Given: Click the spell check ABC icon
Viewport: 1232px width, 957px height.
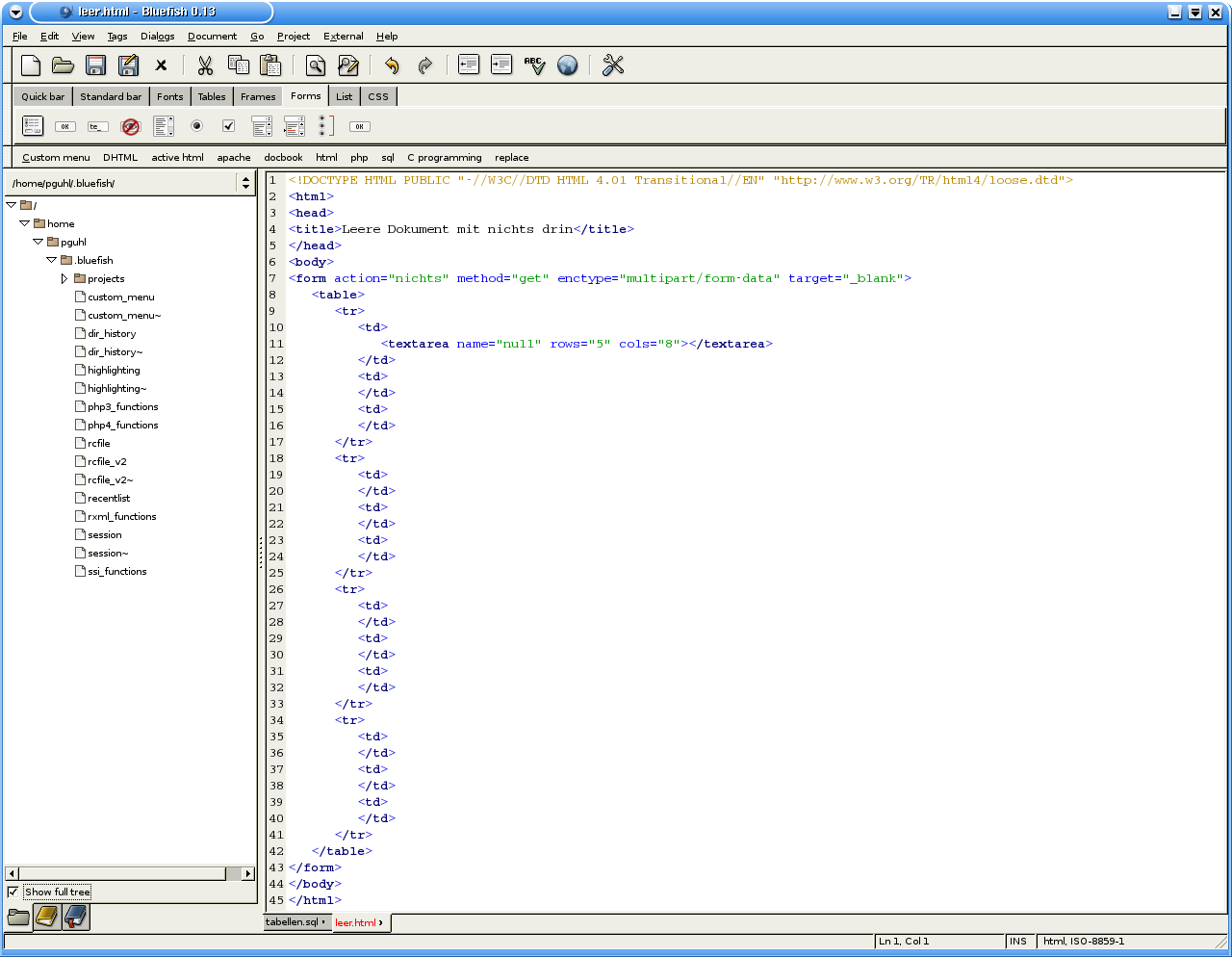Looking at the screenshot, I should coord(534,65).
